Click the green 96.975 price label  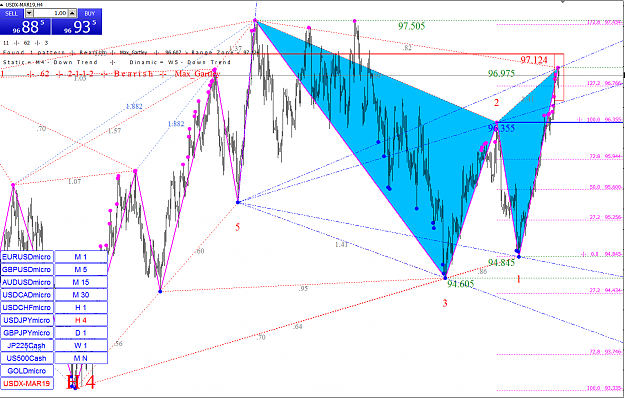click(x=501, y=74)
